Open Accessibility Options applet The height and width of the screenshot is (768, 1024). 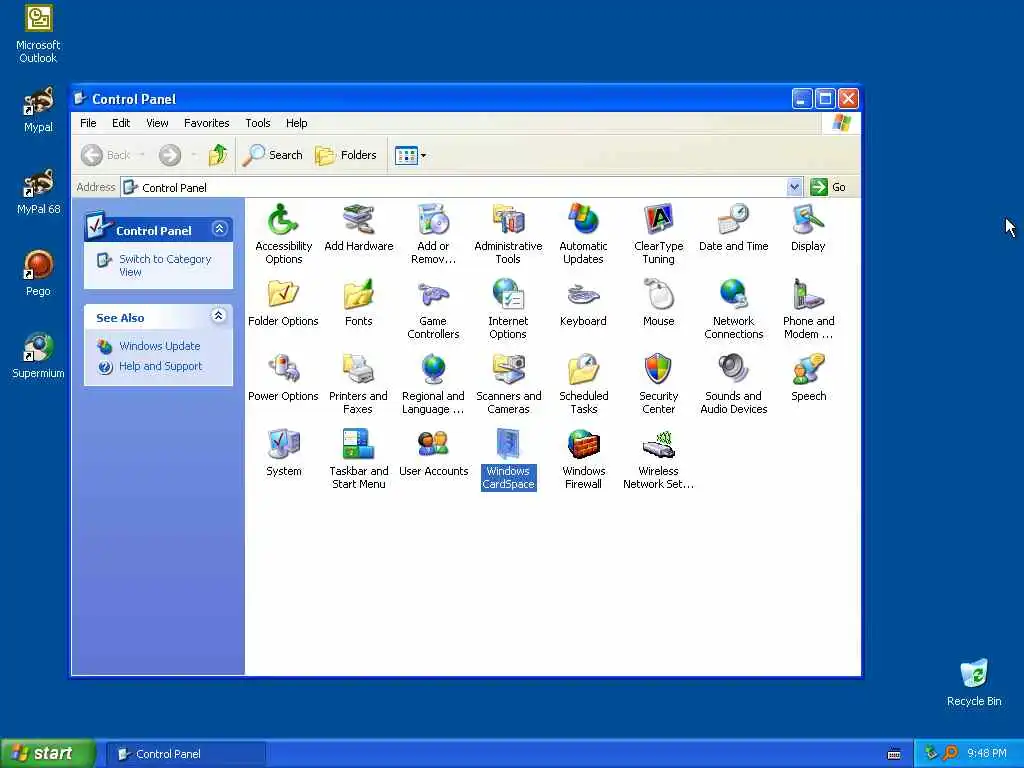283,233
